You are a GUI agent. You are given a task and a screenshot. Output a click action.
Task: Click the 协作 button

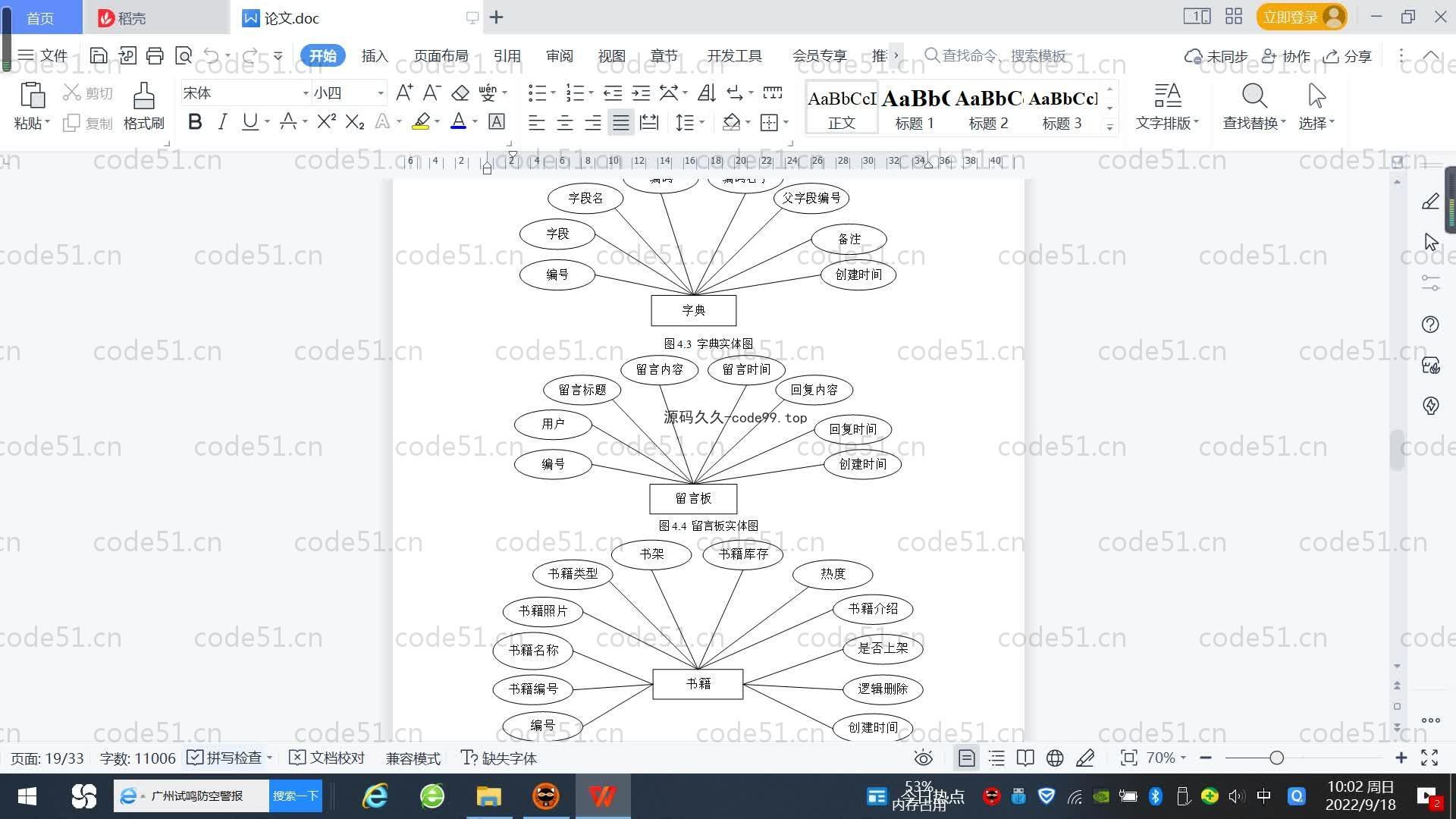[x=1285, y=56]
